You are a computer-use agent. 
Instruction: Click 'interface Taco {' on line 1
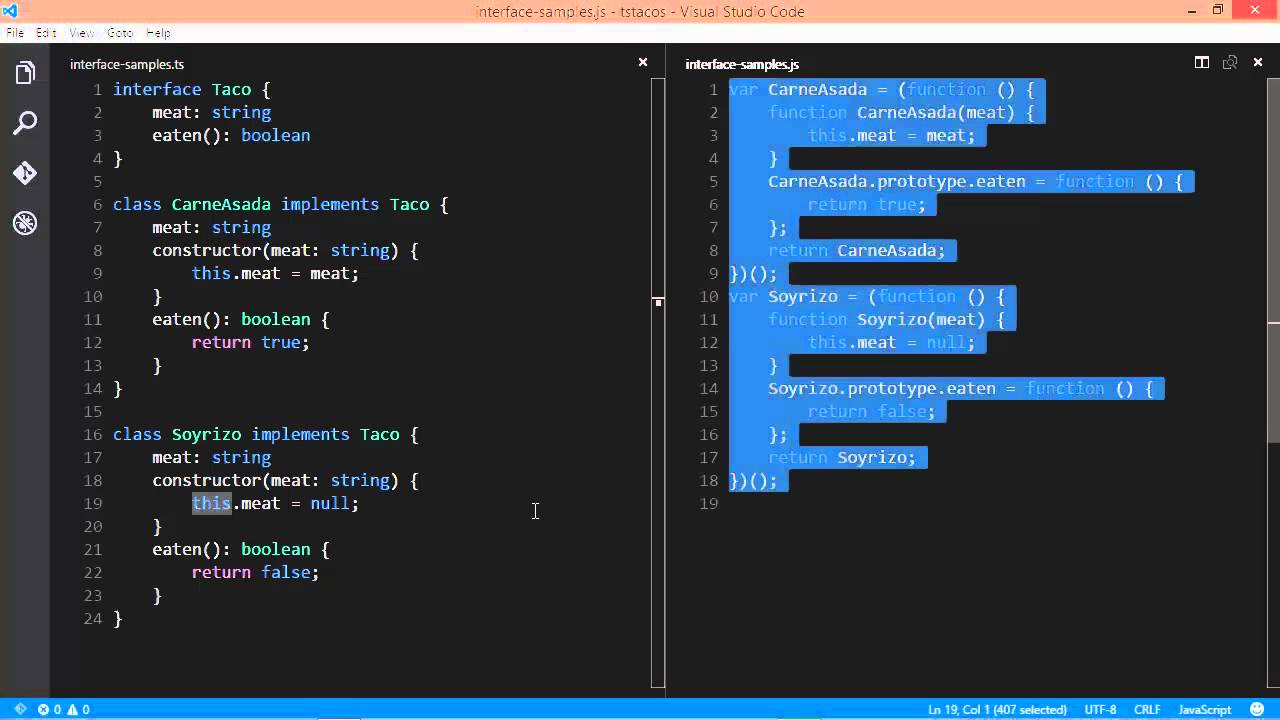pos(191,89)
